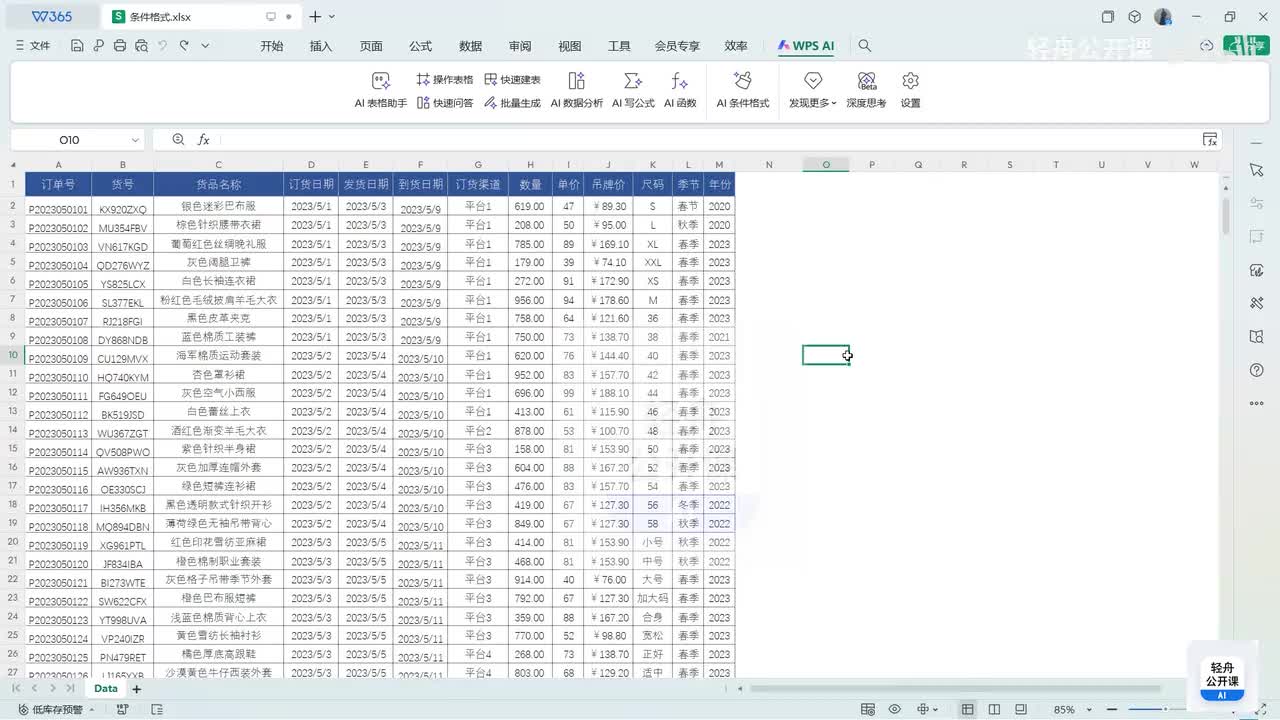Image resolution: width=1280 pixels, height=720 pixels.
Task: Save the workbook from the quick toolbar
Action: 77,46
